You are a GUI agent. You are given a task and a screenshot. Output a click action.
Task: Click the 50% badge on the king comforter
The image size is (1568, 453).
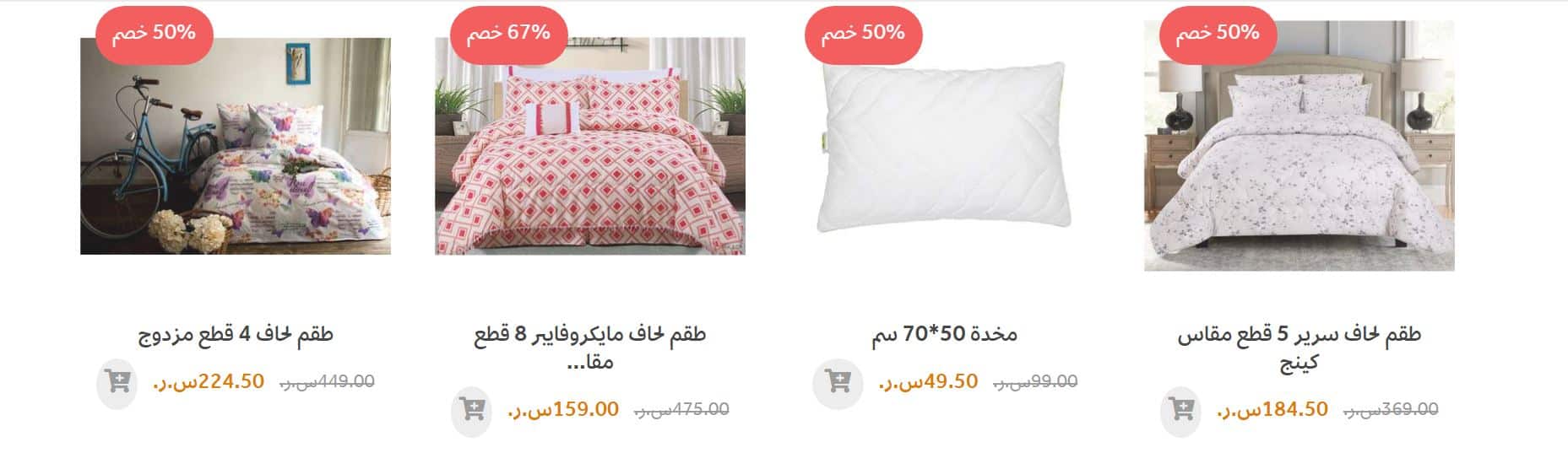pos(1218,33)
